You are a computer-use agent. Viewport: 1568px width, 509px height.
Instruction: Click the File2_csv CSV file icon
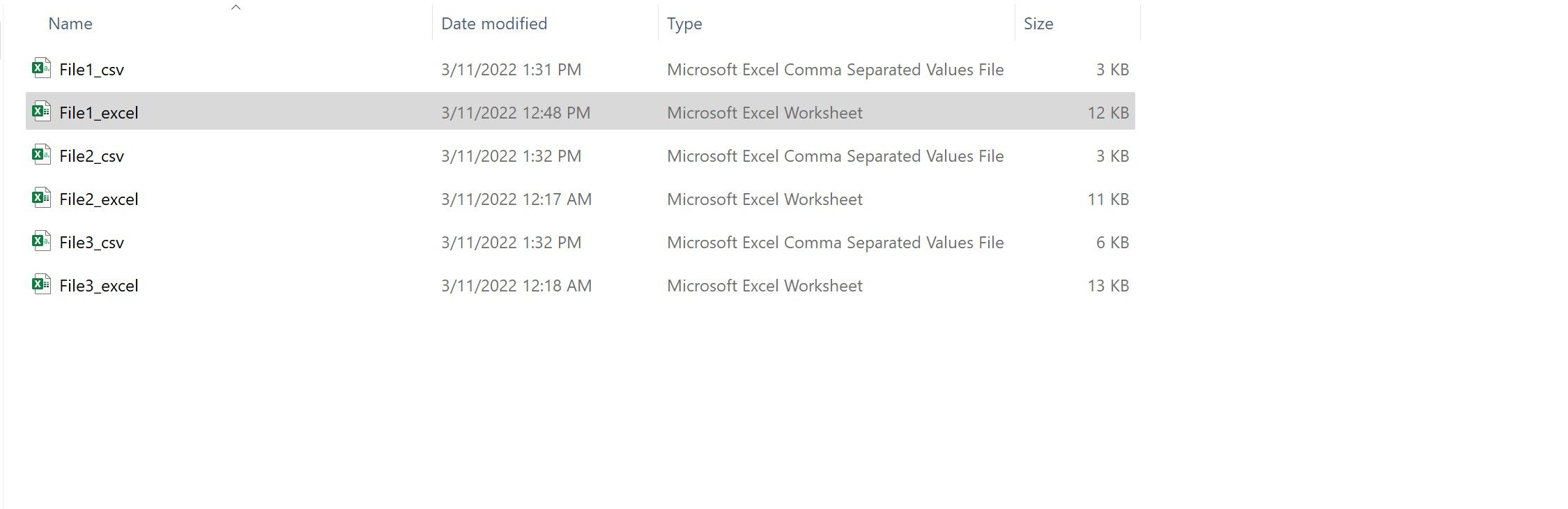click(x=41, y=155)
